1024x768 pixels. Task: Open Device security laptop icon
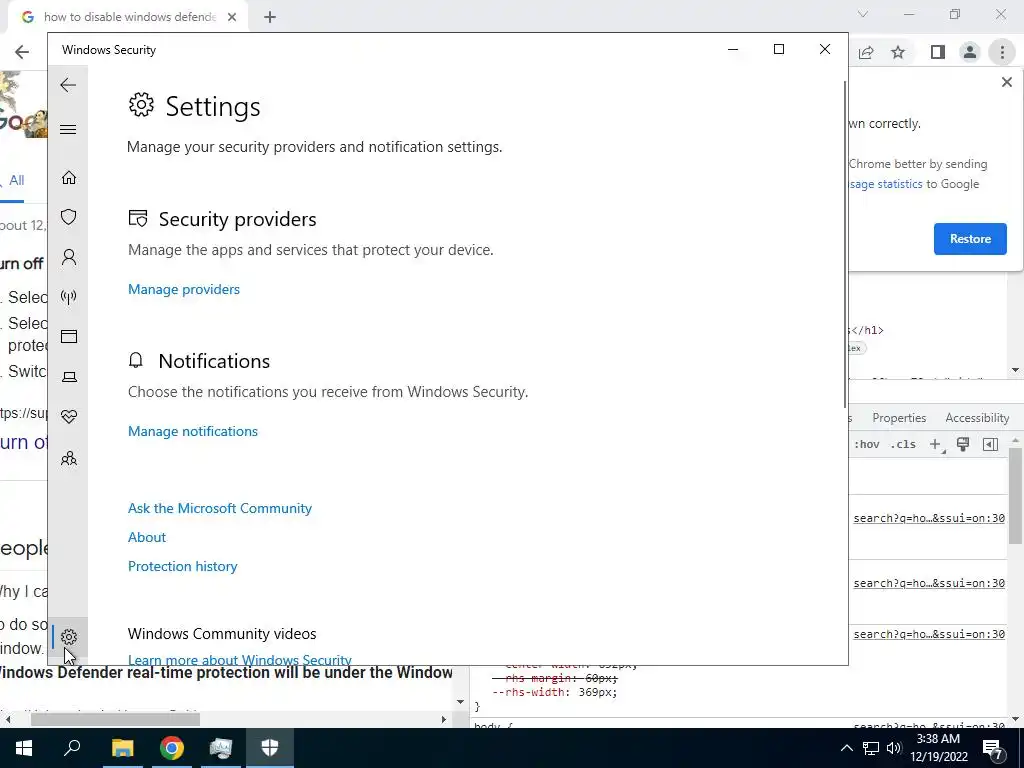click(69, 377)
